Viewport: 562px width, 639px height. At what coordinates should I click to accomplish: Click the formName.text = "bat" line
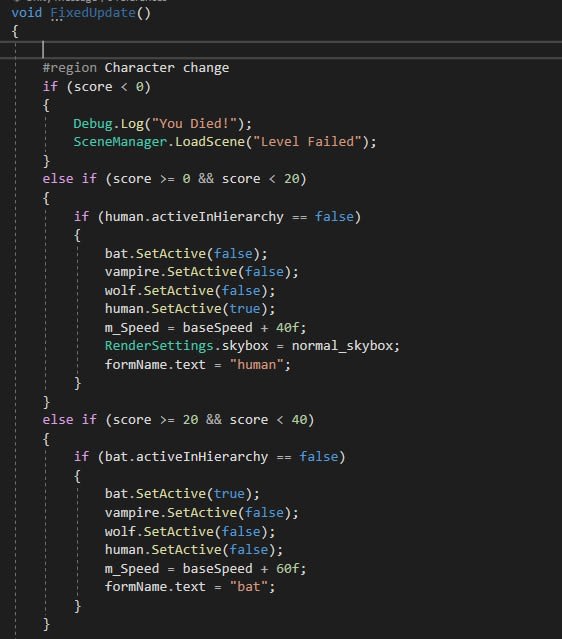pos(190,587)
